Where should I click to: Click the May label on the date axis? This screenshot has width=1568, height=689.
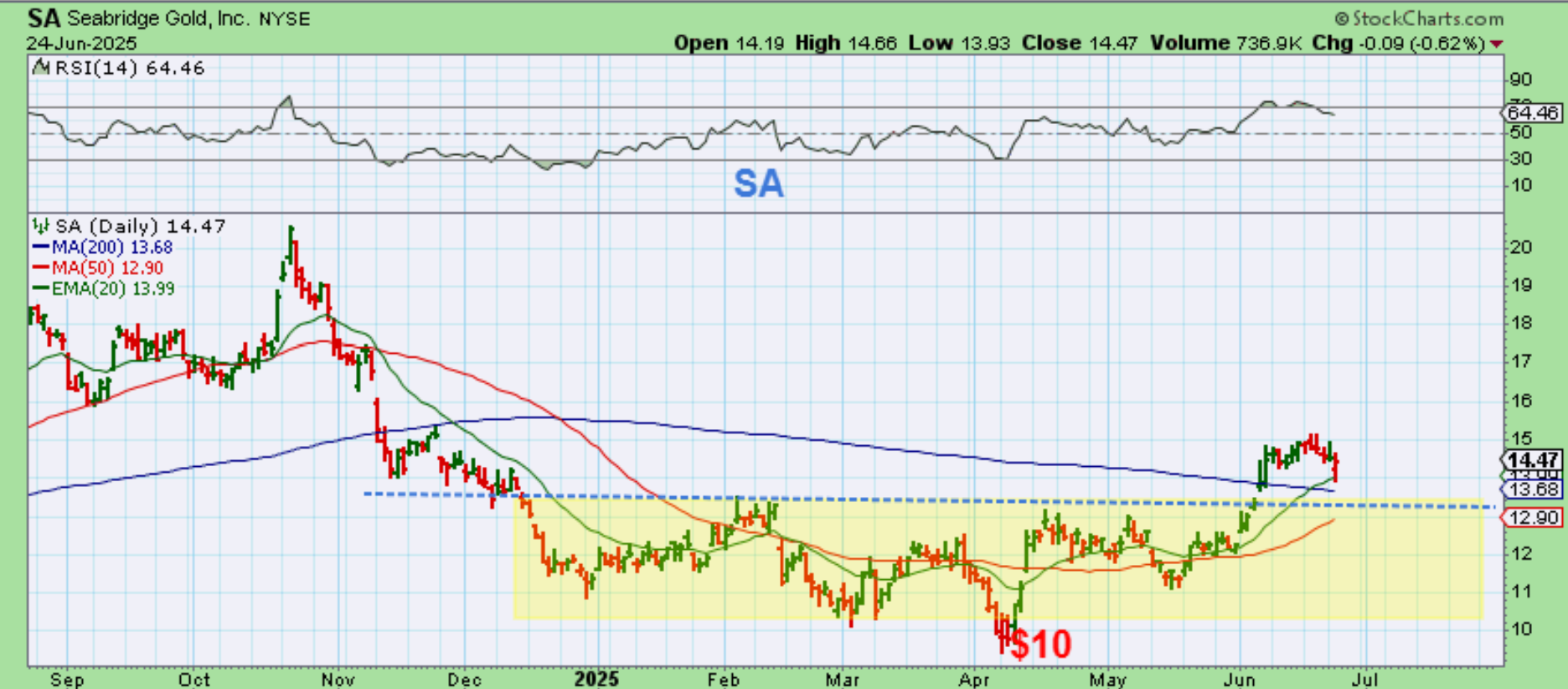[1108, 679]
